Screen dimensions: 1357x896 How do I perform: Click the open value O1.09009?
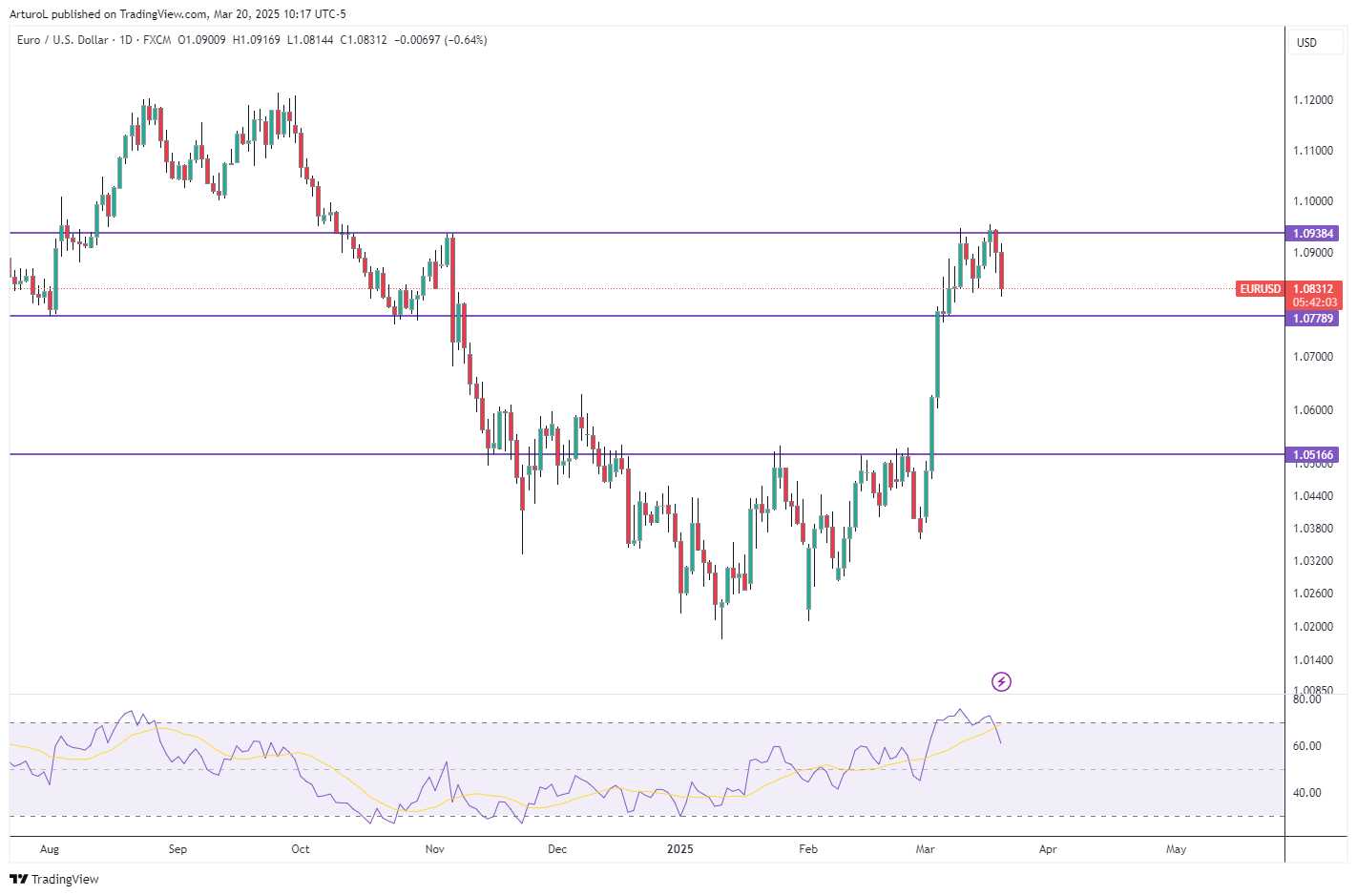[202, 40]
